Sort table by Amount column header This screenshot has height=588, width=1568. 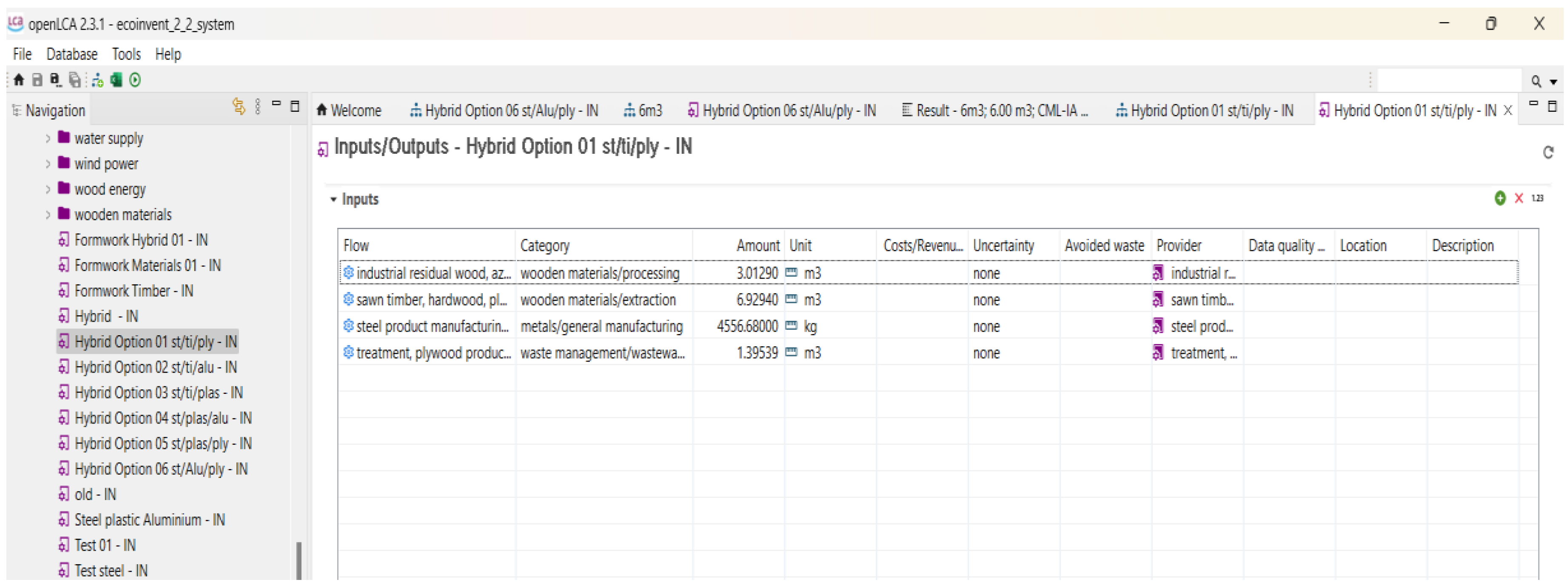point(757,246)
